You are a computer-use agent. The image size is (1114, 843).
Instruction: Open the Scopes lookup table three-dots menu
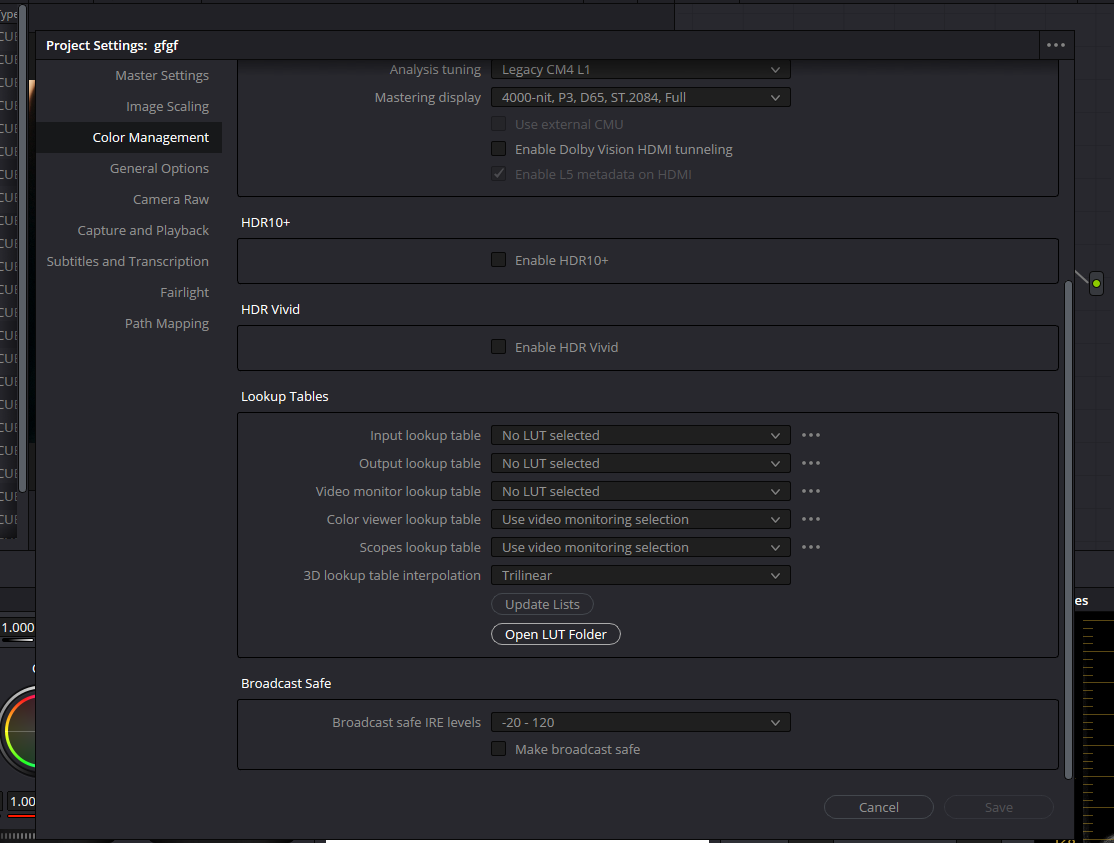811,548
